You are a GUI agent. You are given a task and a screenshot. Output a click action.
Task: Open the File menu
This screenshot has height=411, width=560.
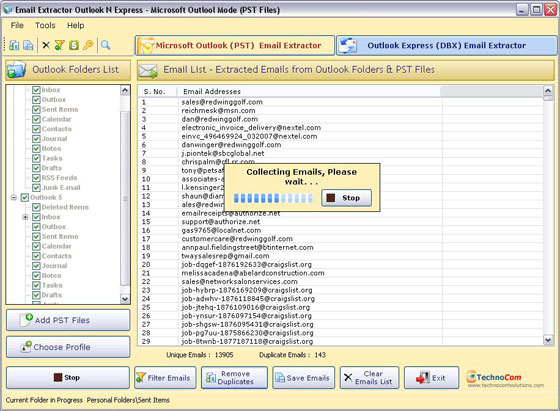click(17, 25)
